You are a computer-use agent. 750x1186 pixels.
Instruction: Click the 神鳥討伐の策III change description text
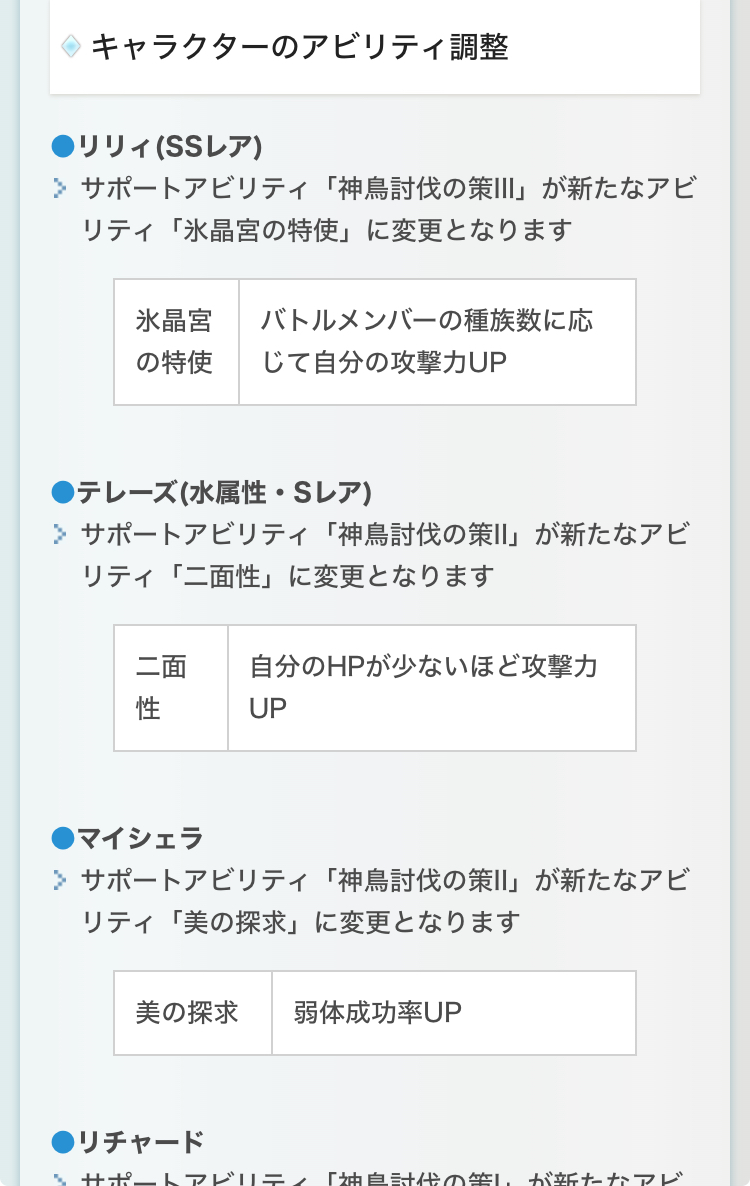click(390, 209)
